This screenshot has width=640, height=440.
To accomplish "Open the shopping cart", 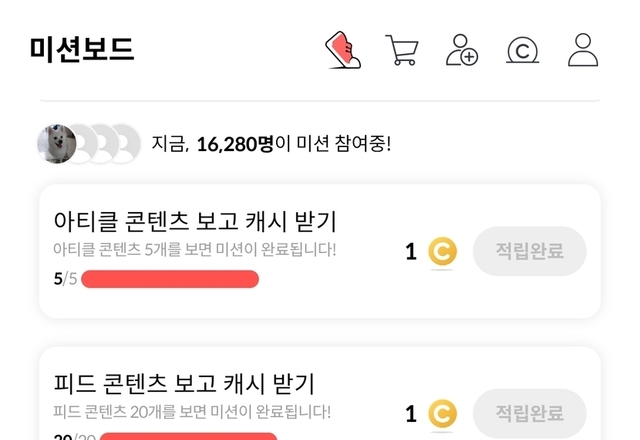I will tap(402, 50).
